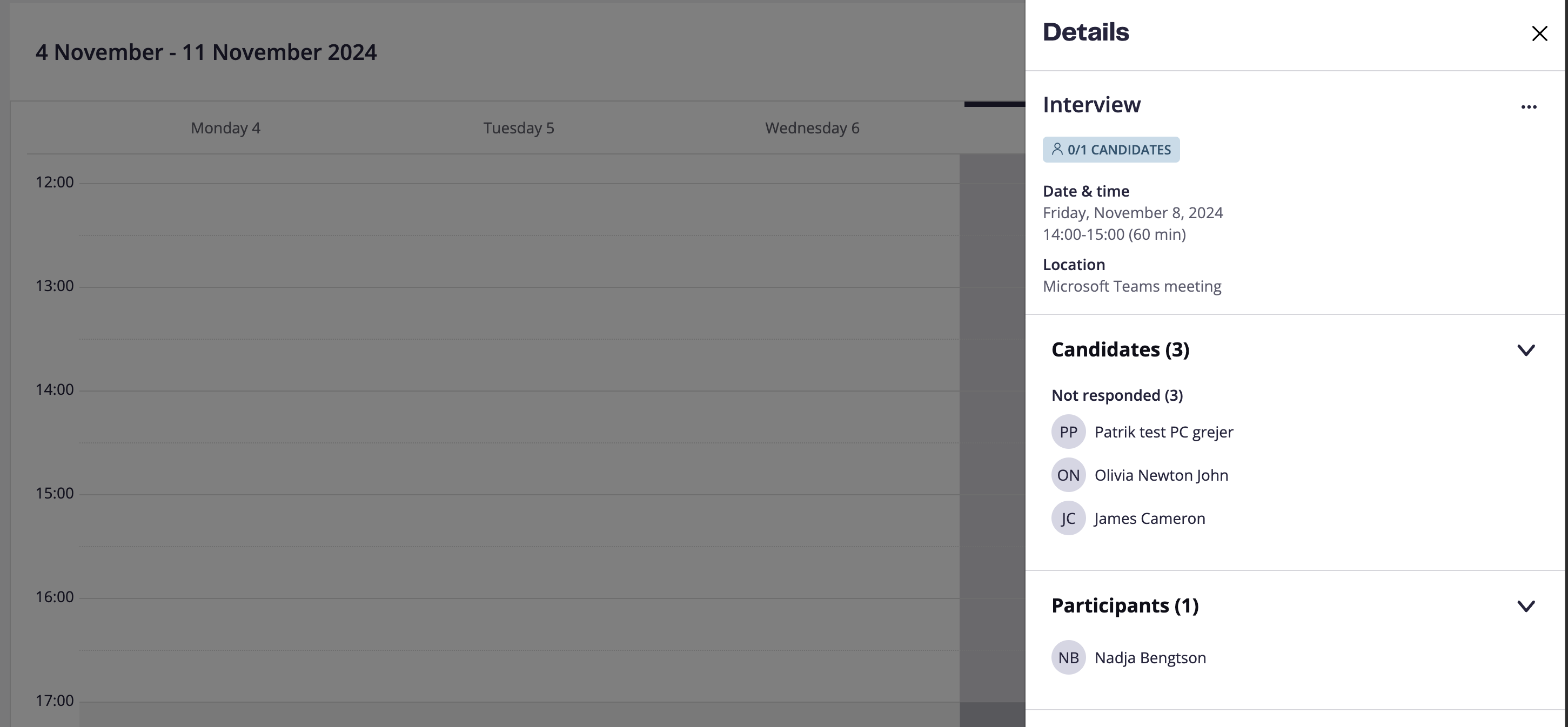Close the Details panel
This screenshot has height=727, width=1568.
tap(1539, 33)
